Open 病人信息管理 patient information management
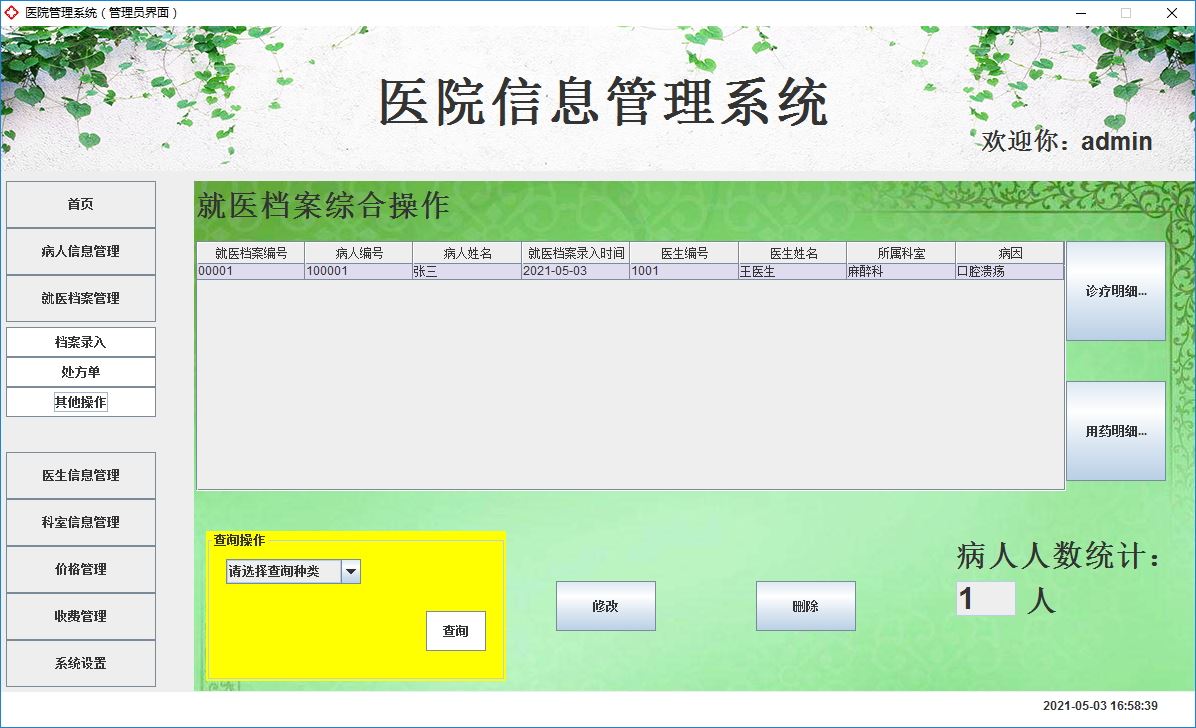This screenshot has height=728, width=1196. [x=80, y=251]
